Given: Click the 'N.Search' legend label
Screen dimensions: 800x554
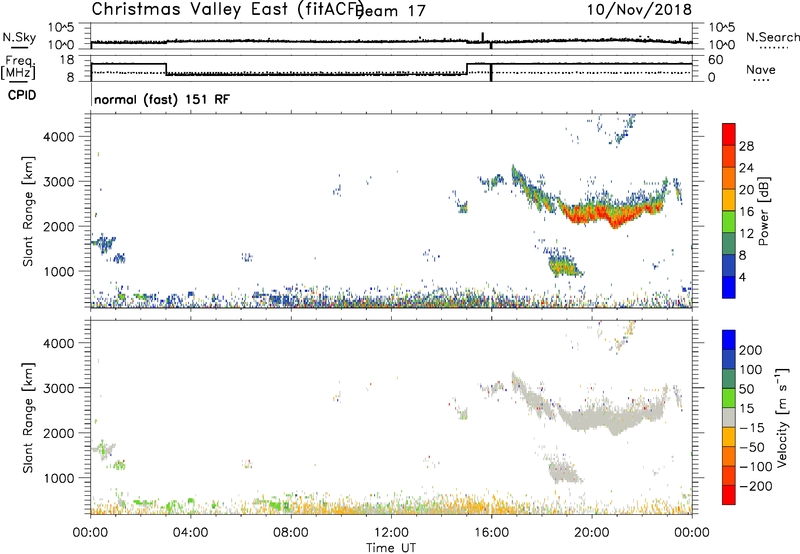Looking at the screenshot, I should pos(773,37).
